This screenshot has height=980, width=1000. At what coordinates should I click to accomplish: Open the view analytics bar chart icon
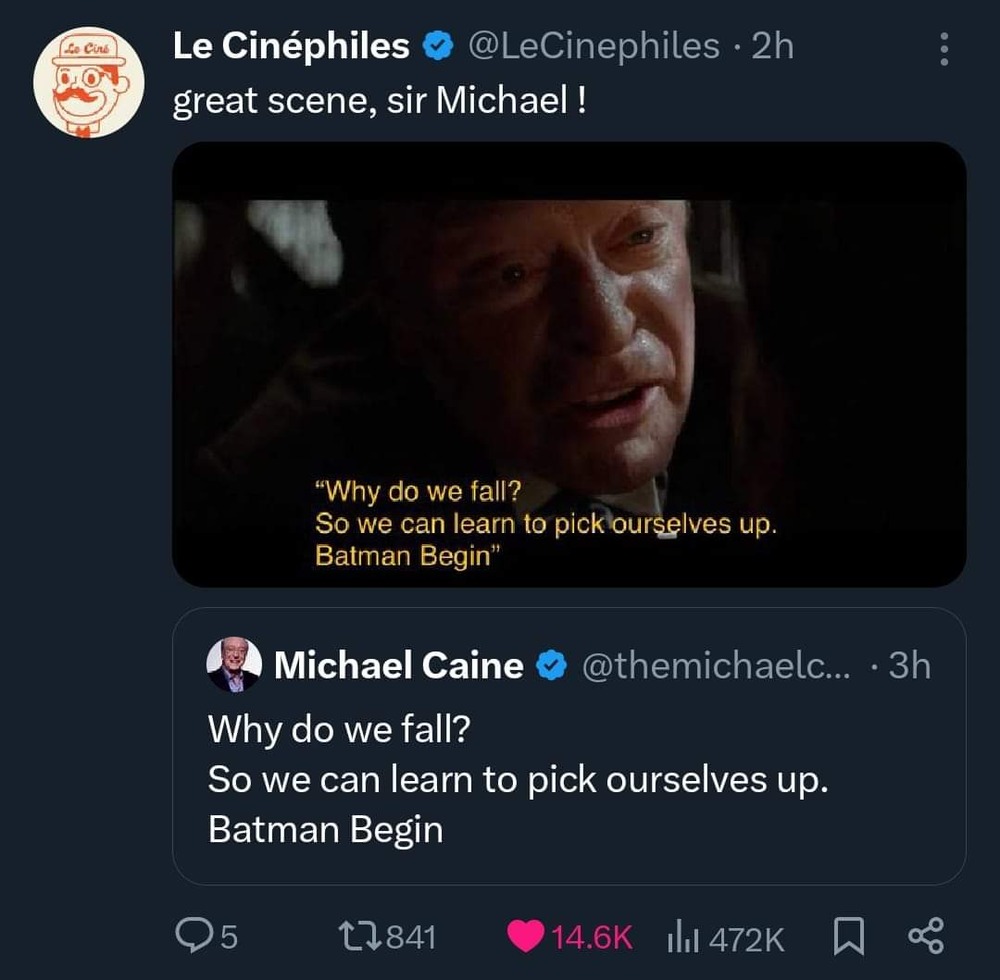(x=681, y=936)
